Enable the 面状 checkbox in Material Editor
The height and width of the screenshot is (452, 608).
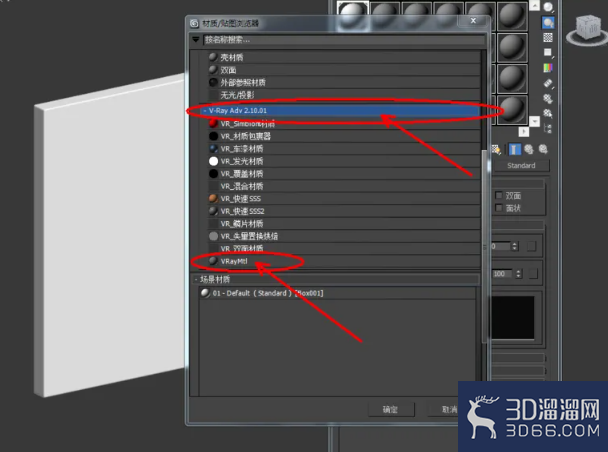(499, 208)
